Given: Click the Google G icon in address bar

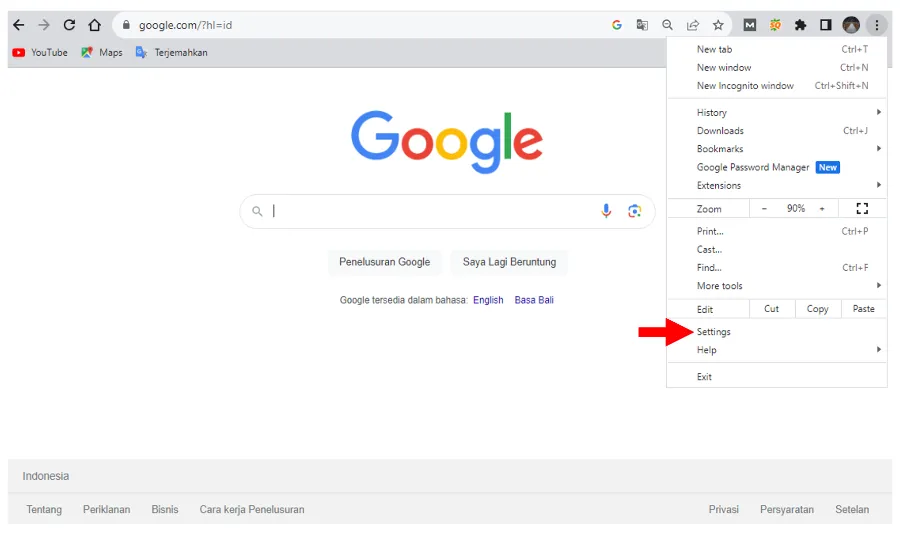Looking at the screenshot, I should [x=617, y=25].
